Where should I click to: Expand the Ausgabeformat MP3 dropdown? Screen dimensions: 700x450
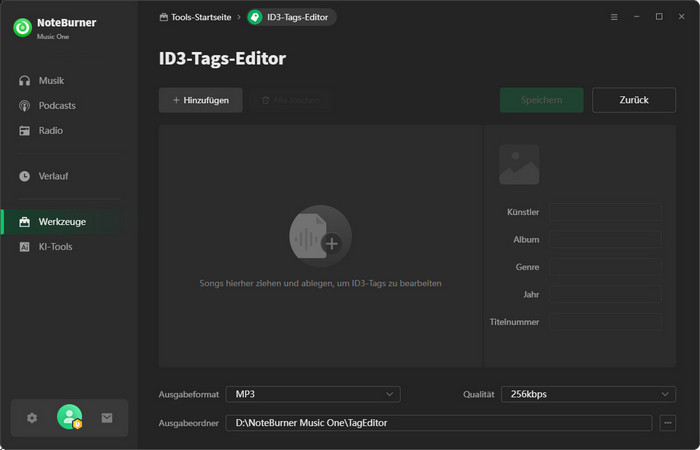click(x=312, y=394)
